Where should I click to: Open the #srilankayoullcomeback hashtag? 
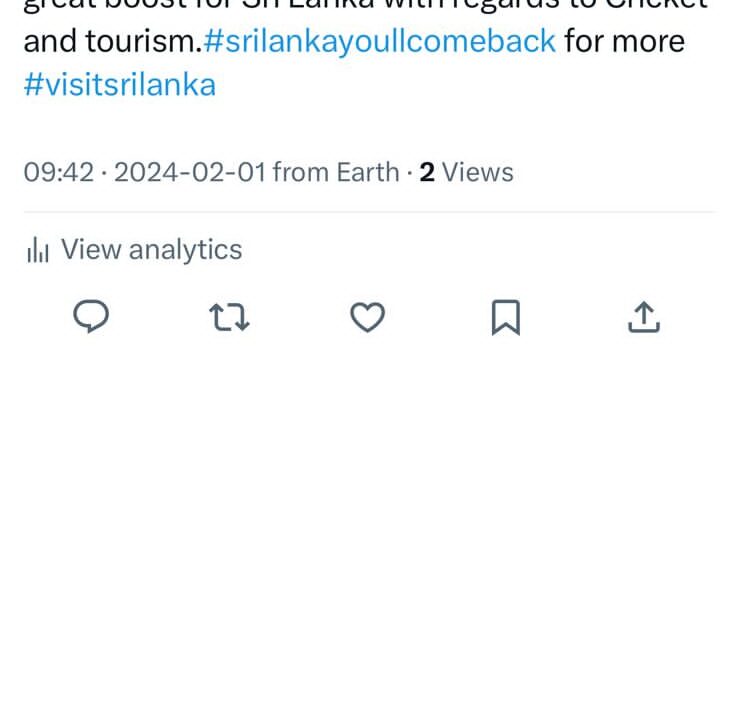pos(379,42)
